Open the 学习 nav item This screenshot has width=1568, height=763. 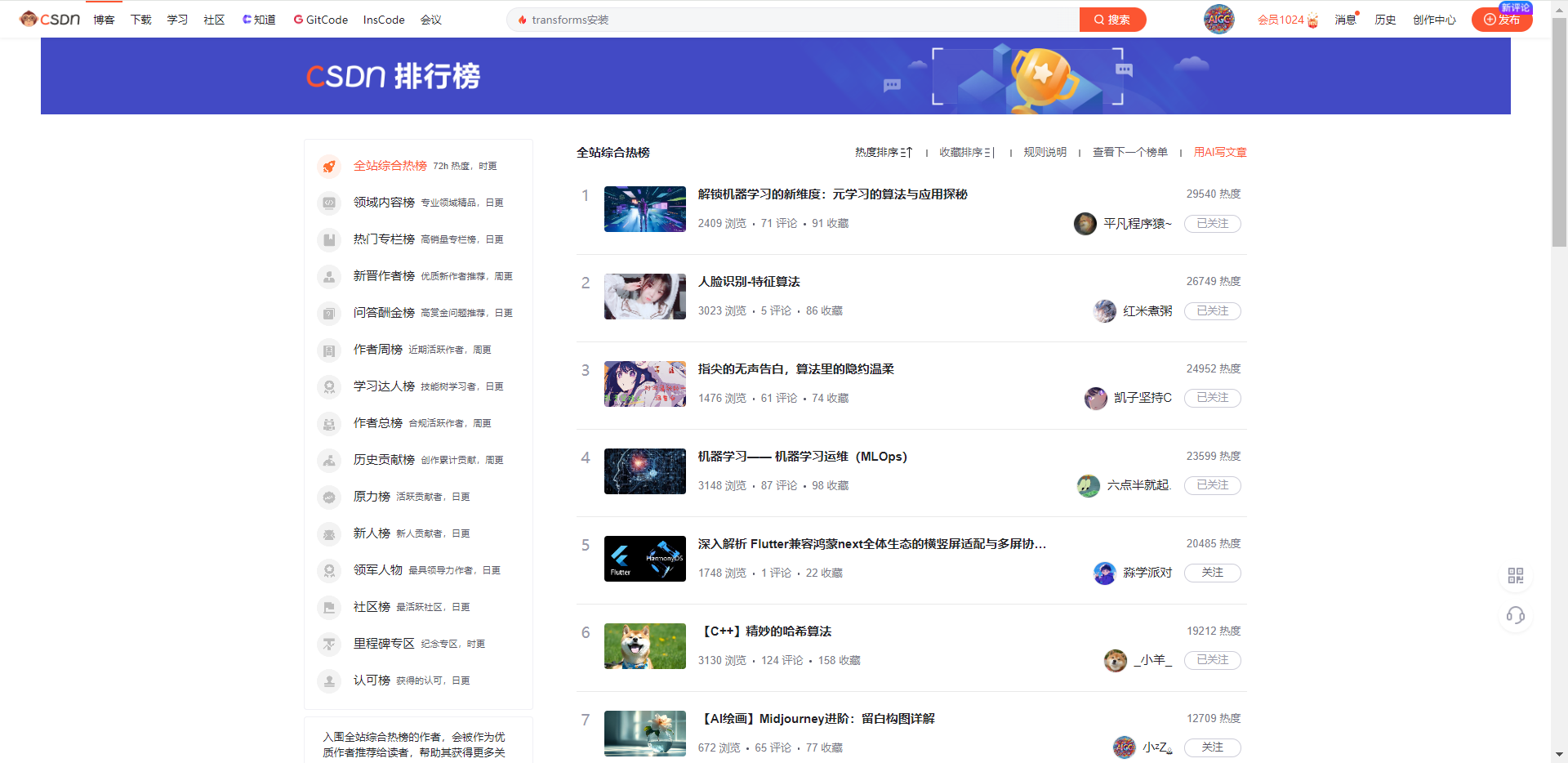177,20
